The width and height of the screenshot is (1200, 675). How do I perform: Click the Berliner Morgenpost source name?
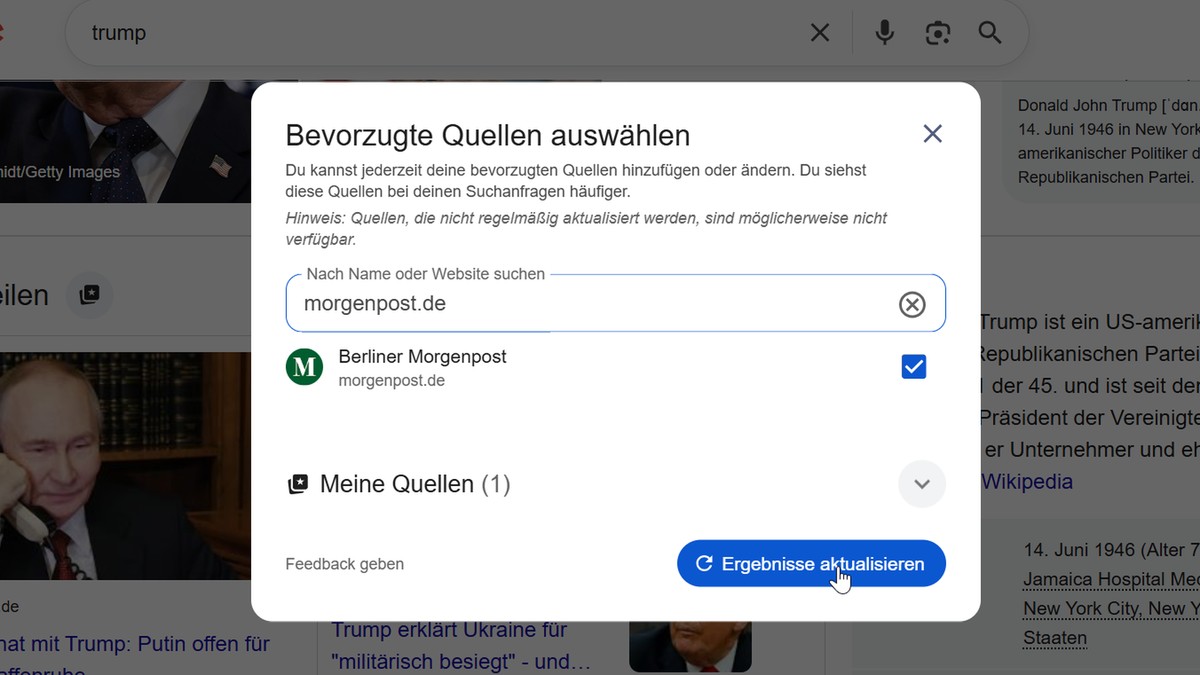click(422, 356)
